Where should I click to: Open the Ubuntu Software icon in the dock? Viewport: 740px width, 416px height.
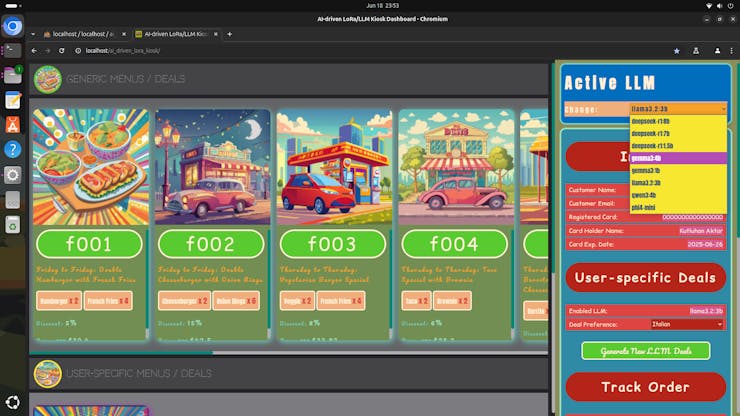tap(13, 124)
